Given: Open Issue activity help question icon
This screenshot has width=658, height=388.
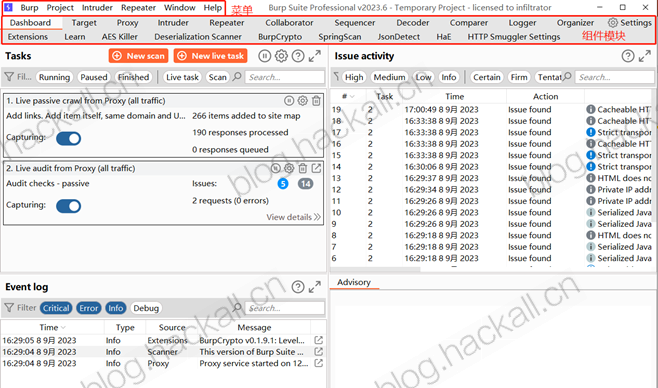Looking at the screenshot, I should (x=628, y=56).
